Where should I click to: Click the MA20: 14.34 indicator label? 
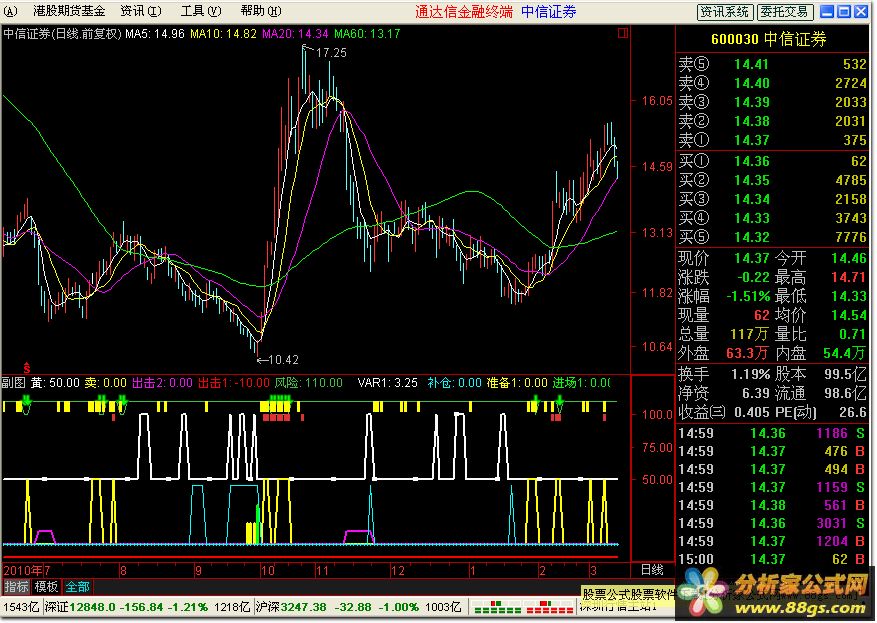[x=295, y=34]
